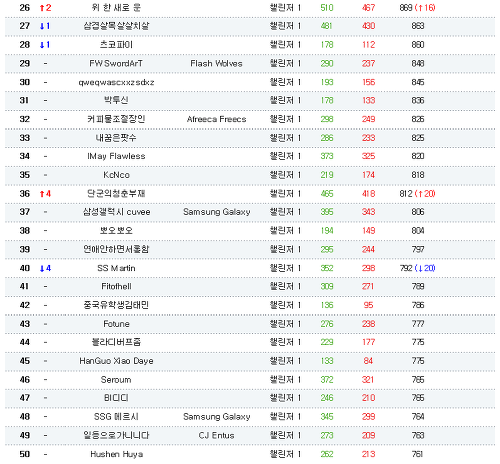Click rank number 35
The width and height of the screenshot is (500, 464).
[x=25, y=175]
